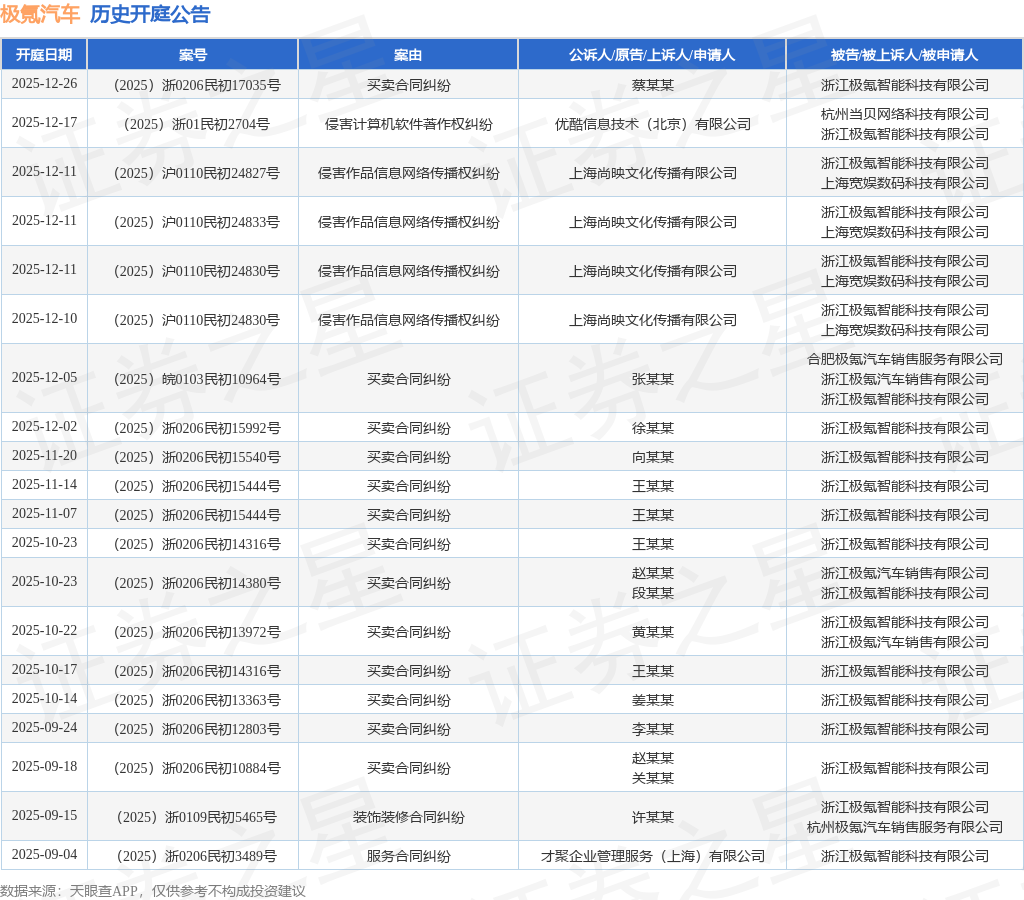Click 服务合同纠纷 cause cell
This screenshot has height=900, width=1024.
408,856
